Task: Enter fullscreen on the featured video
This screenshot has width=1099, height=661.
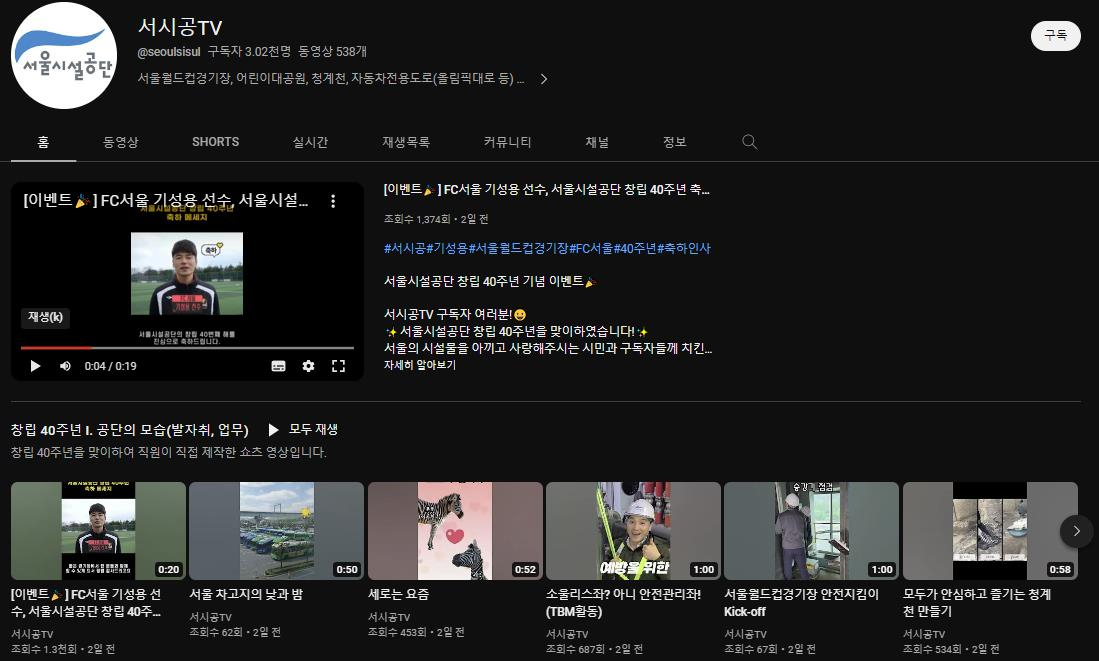Action: tap(339, 366)
